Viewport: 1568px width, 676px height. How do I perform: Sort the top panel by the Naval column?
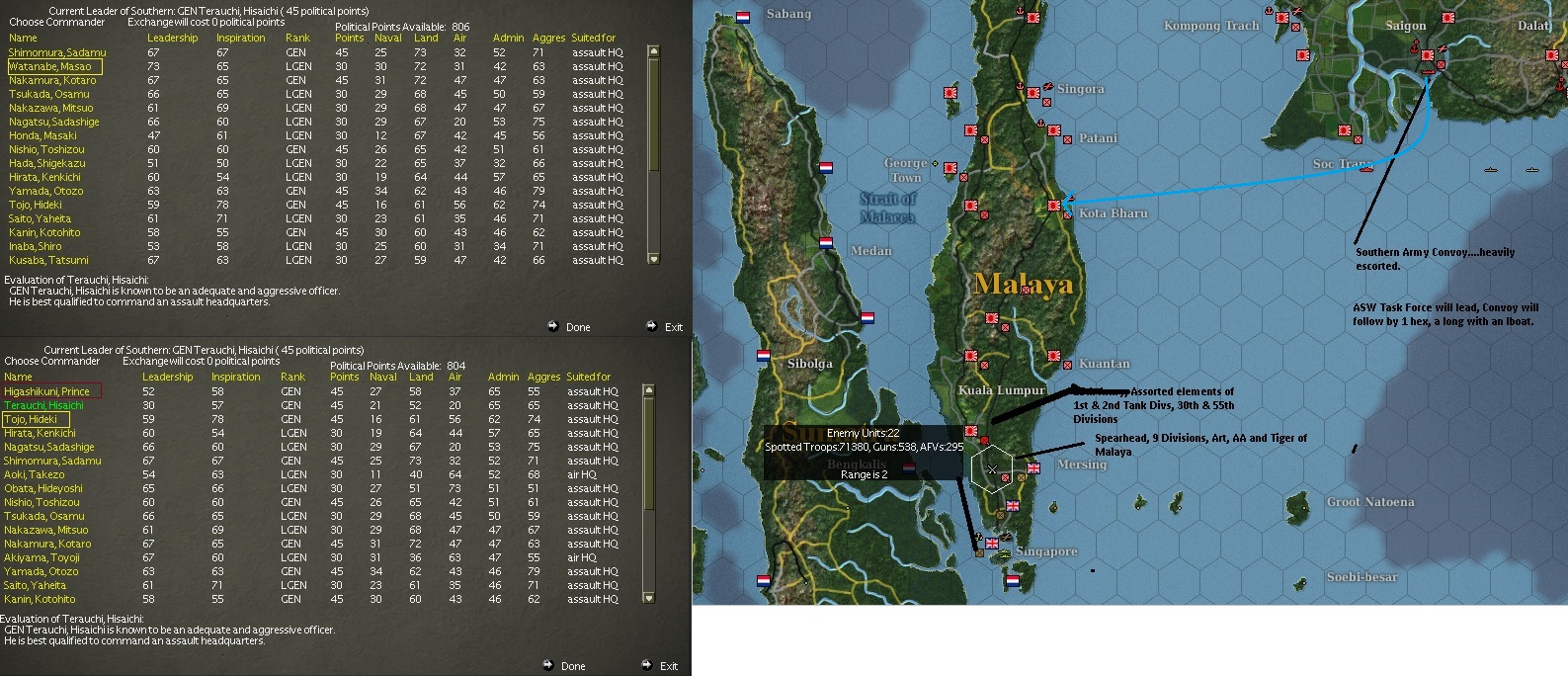(388, 39)
